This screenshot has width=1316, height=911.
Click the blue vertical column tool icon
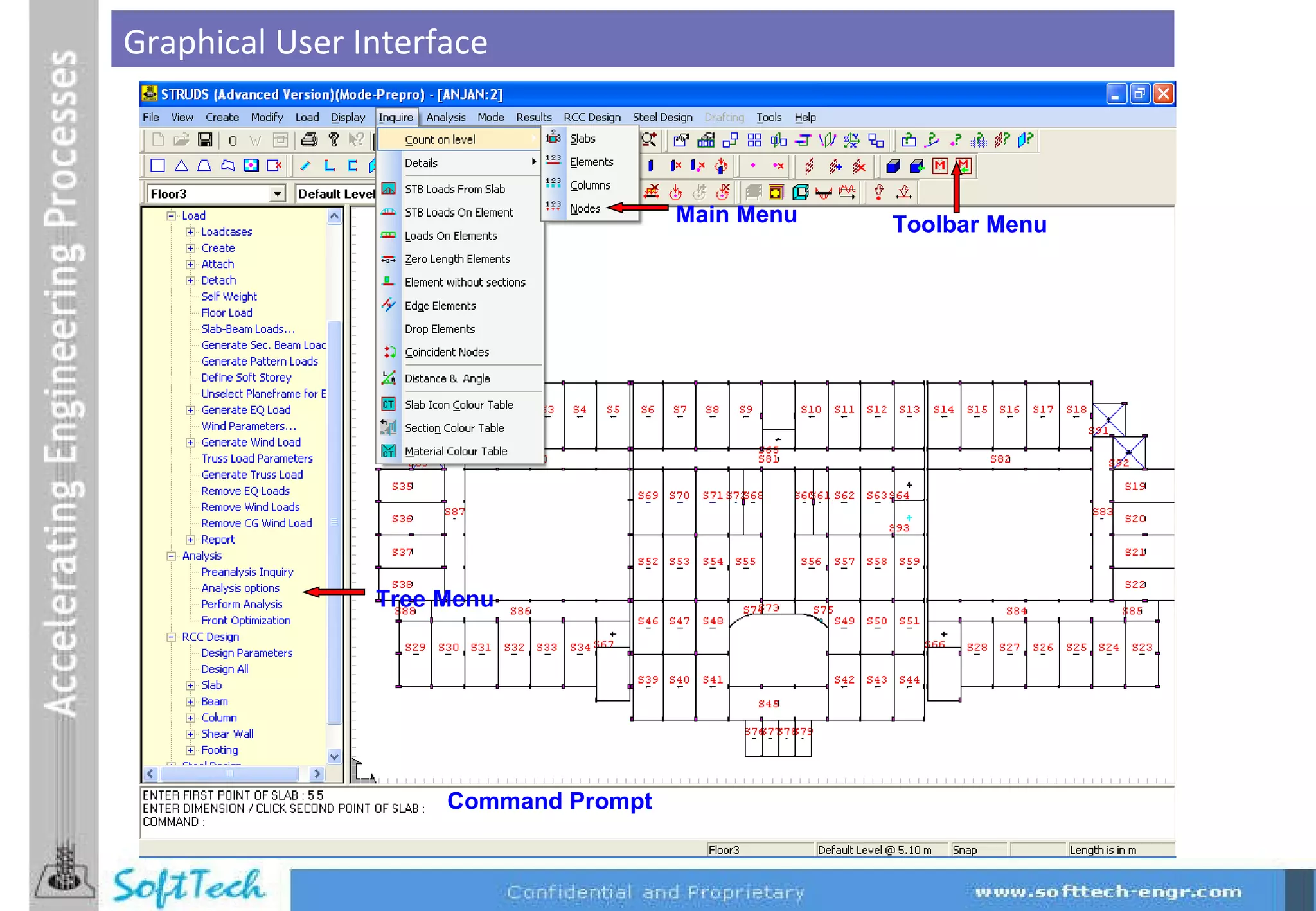[650, 166]
